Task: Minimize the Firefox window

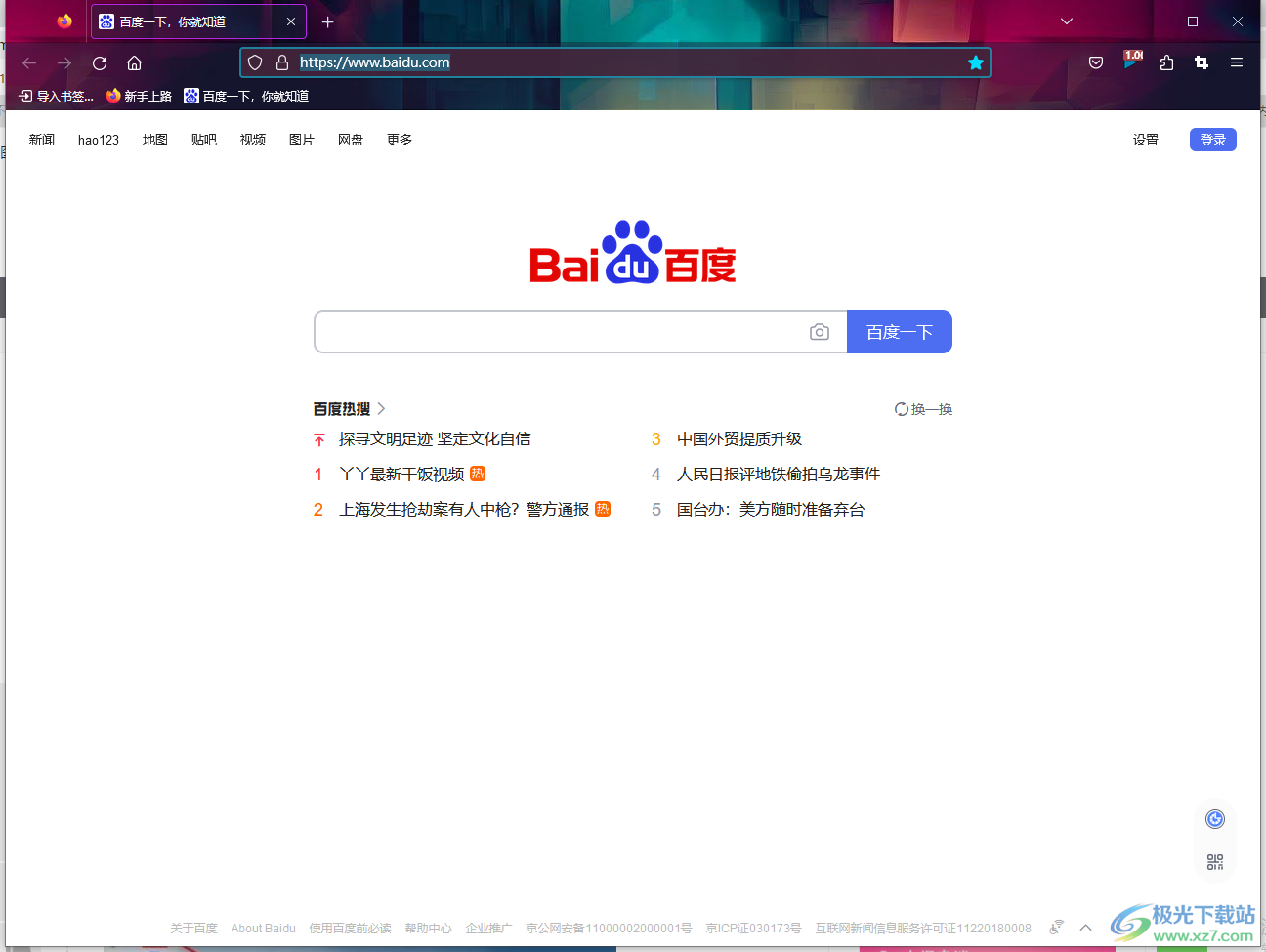Action: tap(1148, 21)
